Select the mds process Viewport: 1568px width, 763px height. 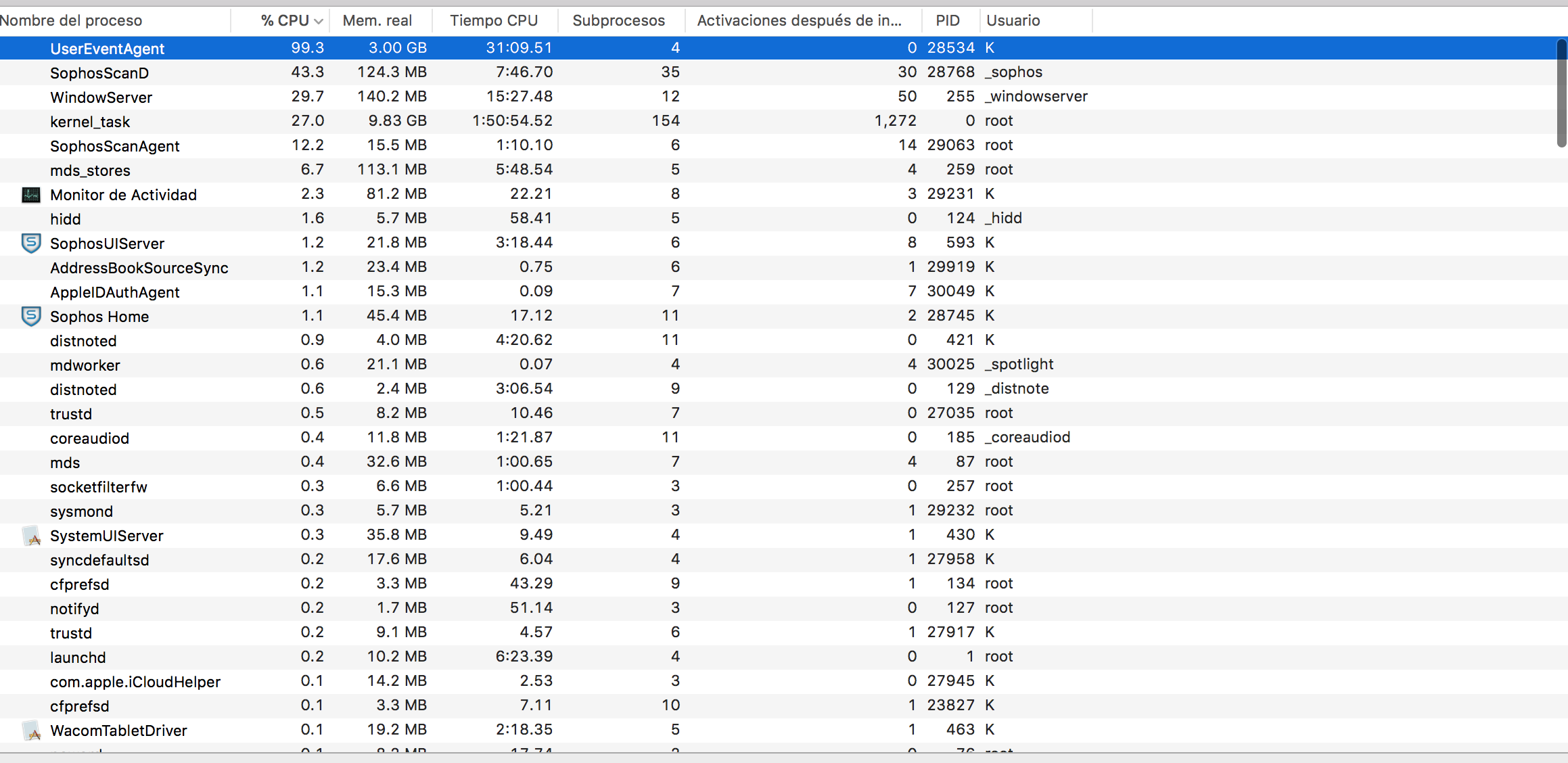(x=65, y=463)
